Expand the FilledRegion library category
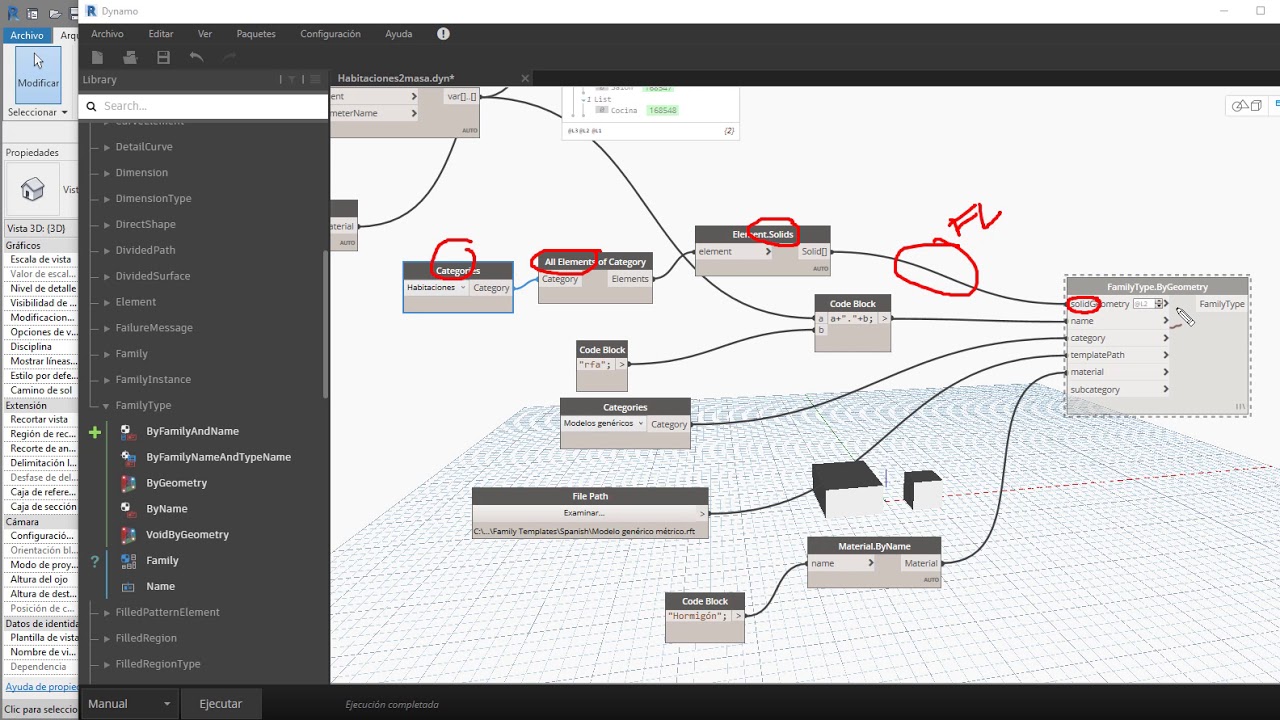Viewport: 1280px width, 720px height. (x=107, y=638)
